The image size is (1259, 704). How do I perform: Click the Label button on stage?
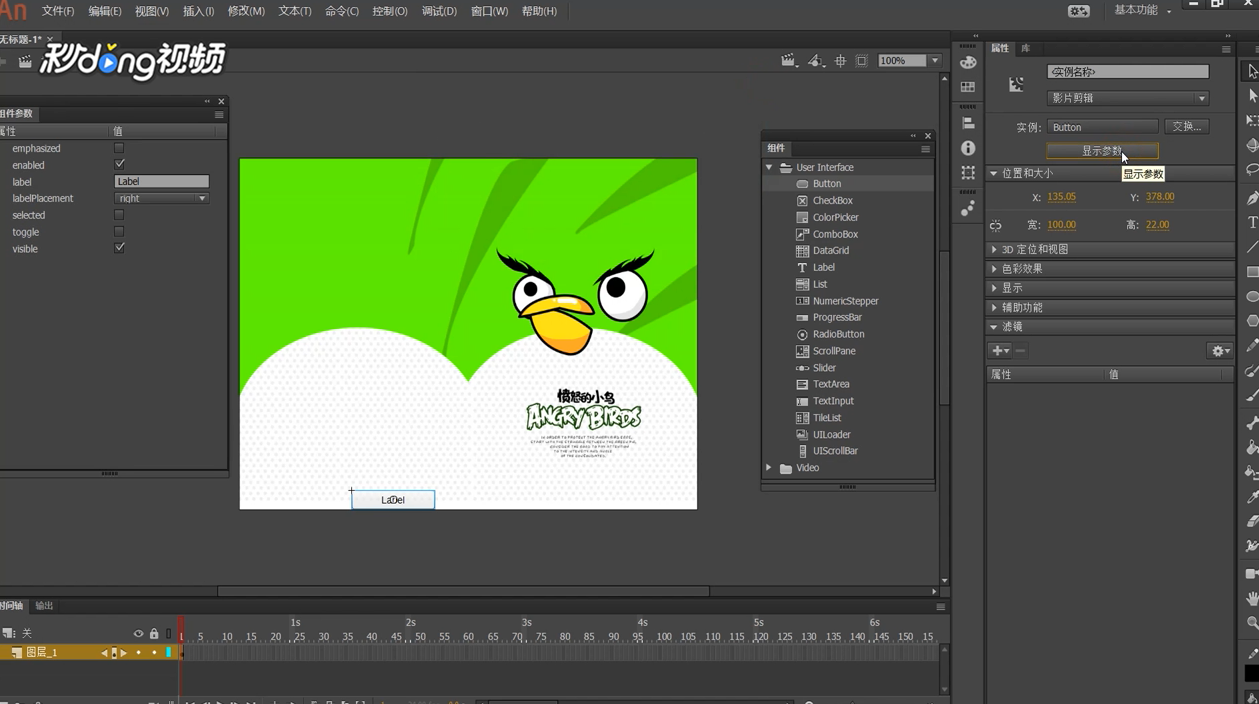(393, 500)
